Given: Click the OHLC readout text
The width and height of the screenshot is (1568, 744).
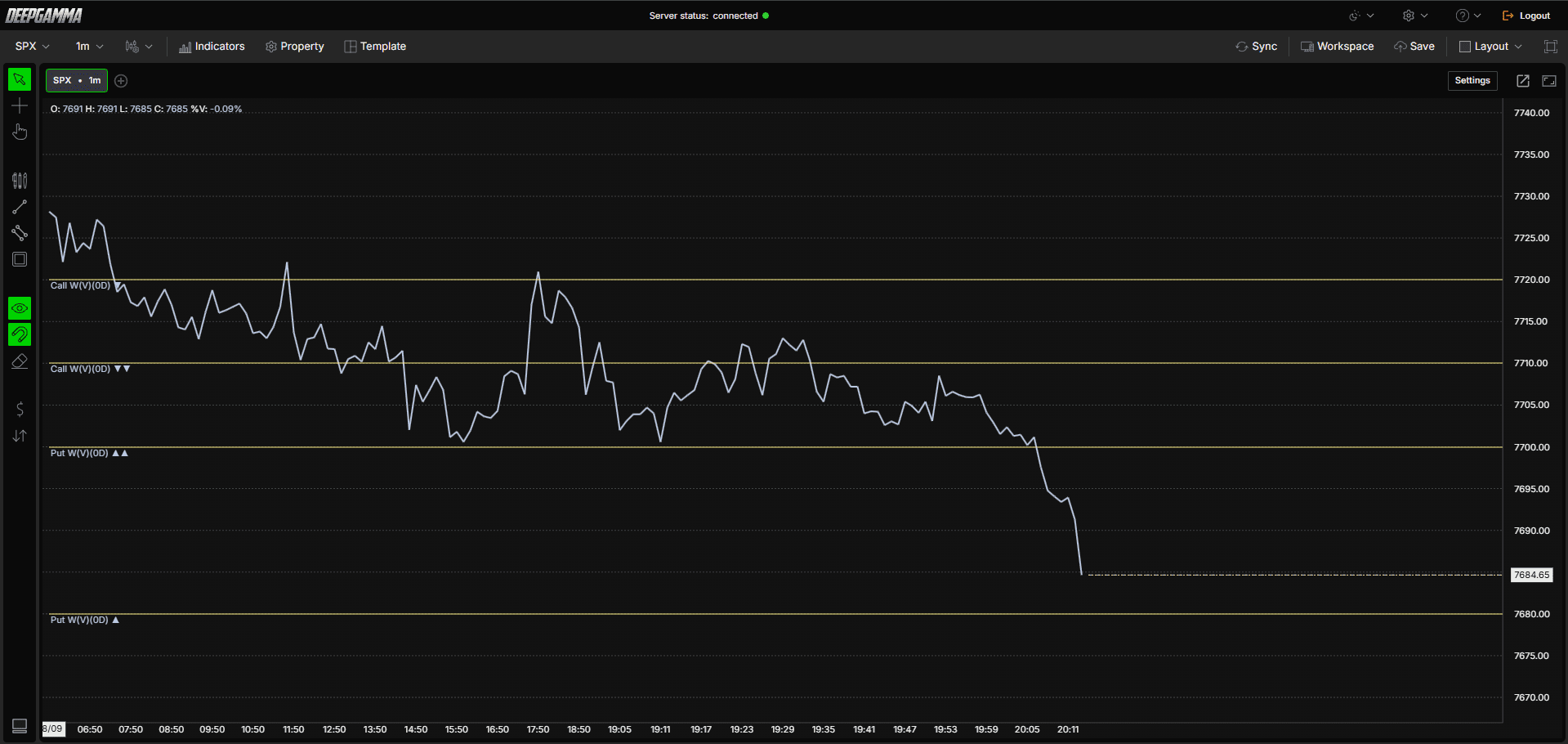Looking at the screenshot, I should pyautogui.click(x=146, y=109).
